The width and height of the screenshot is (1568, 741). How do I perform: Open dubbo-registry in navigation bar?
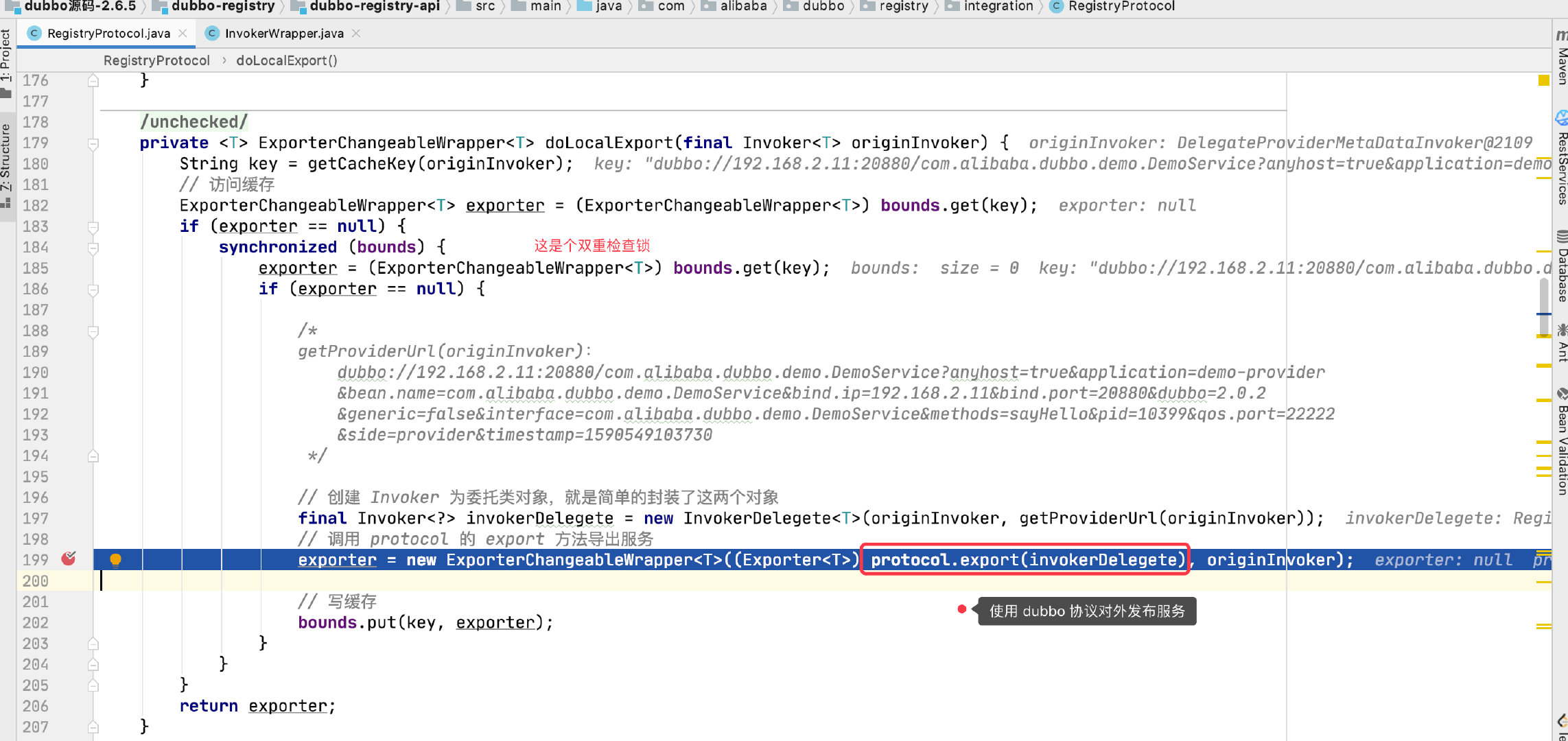point(223,6)
